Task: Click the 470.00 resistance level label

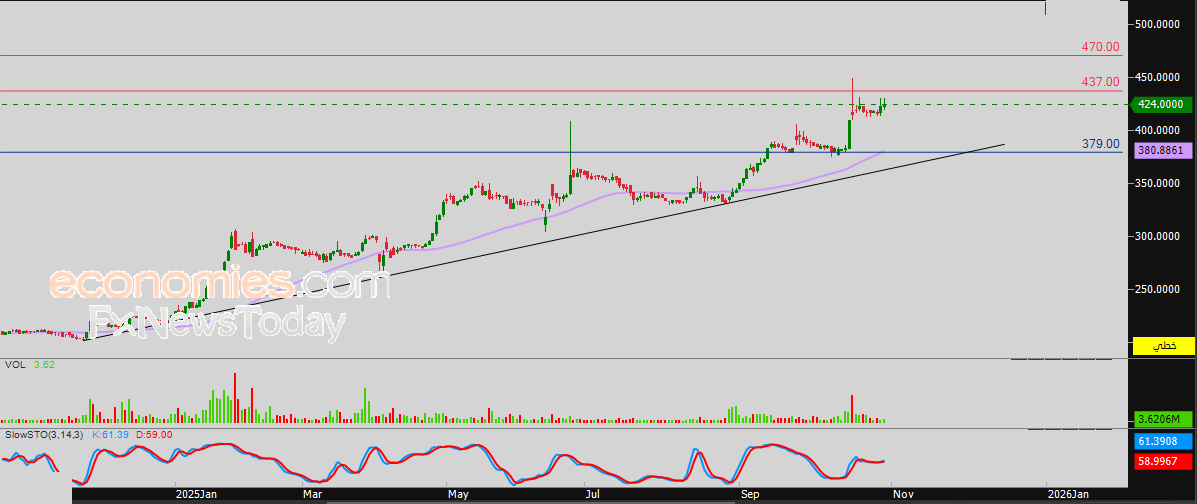Action: point(1100,47)
